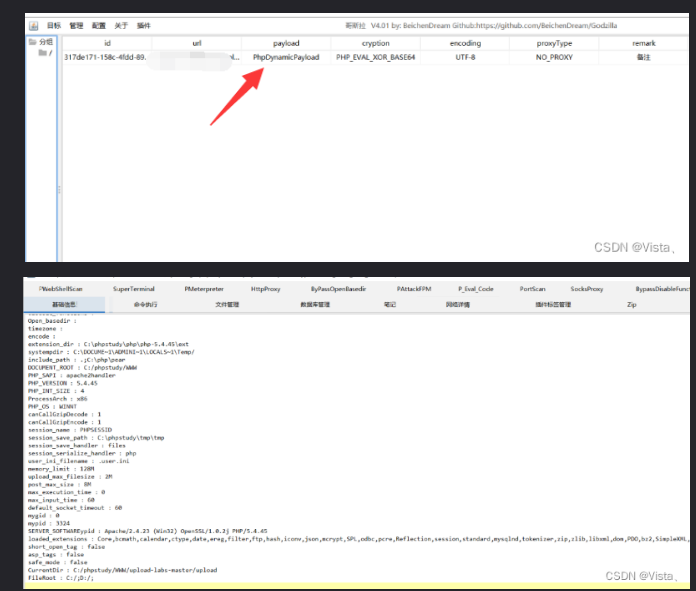
Task: Switch to the SocksProxy tab
Action: click(587, 289)
